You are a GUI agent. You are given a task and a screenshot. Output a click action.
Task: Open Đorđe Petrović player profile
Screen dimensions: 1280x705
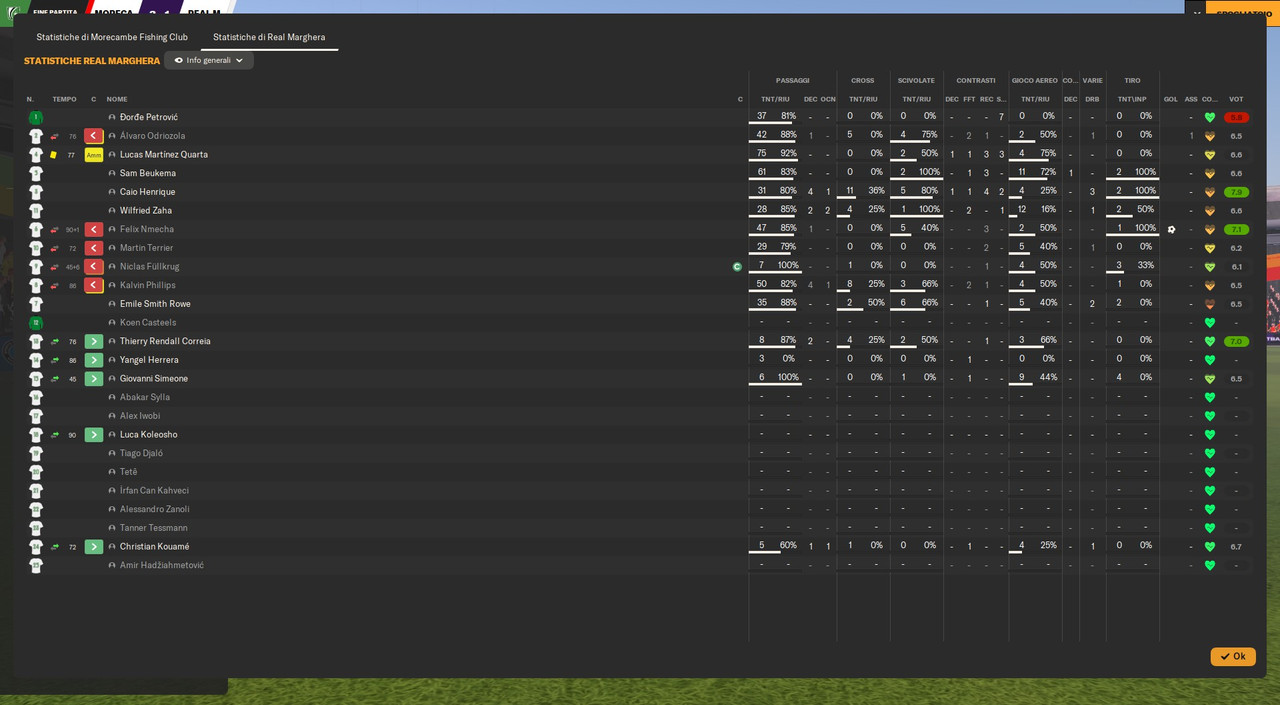149,117
